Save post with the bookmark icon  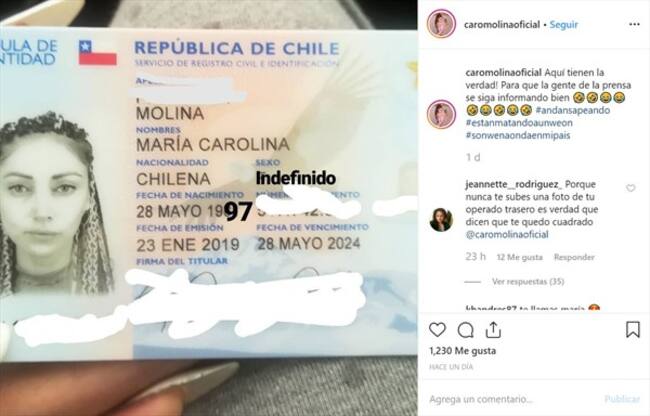(633, 330)
